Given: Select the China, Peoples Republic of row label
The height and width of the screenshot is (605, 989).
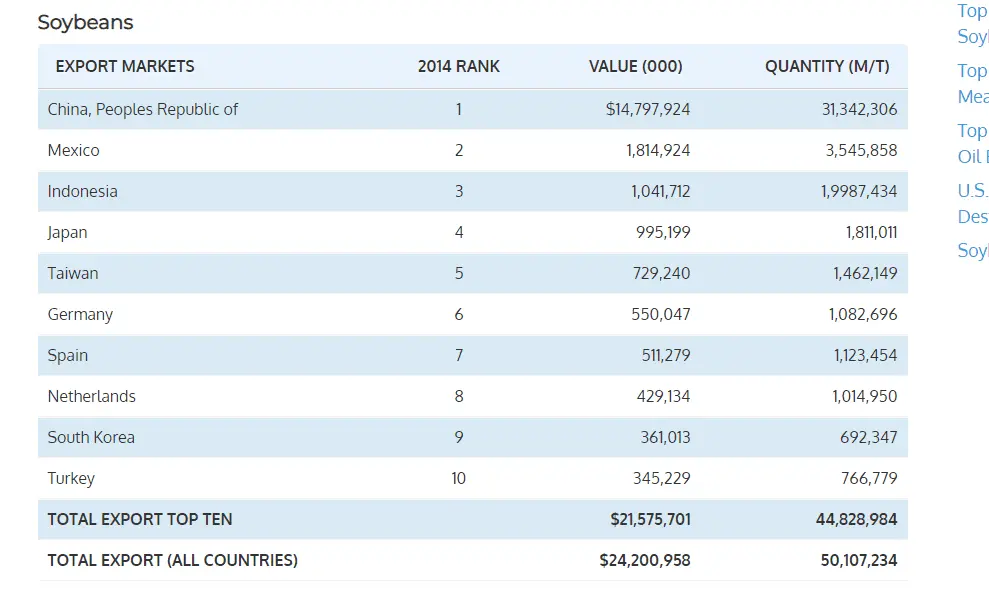Looking at the screenshot, I should pyautogui.click(x=143, y=109).
